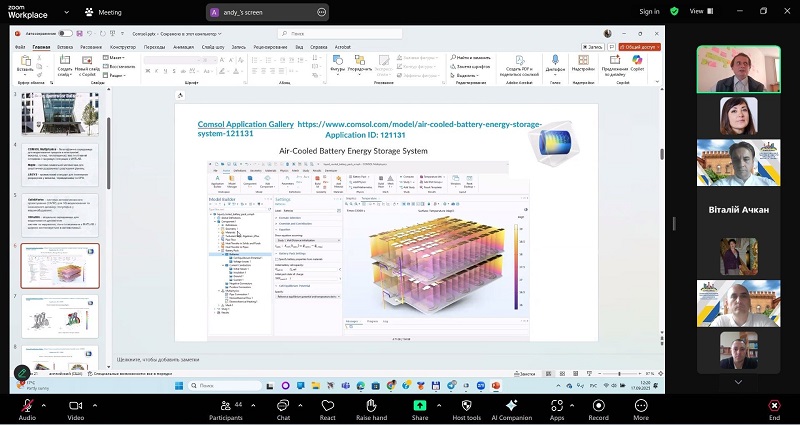Click Comsol Application Gallery hyperlink
Screen dimensions: 800x425
click(x=245, y=124)
